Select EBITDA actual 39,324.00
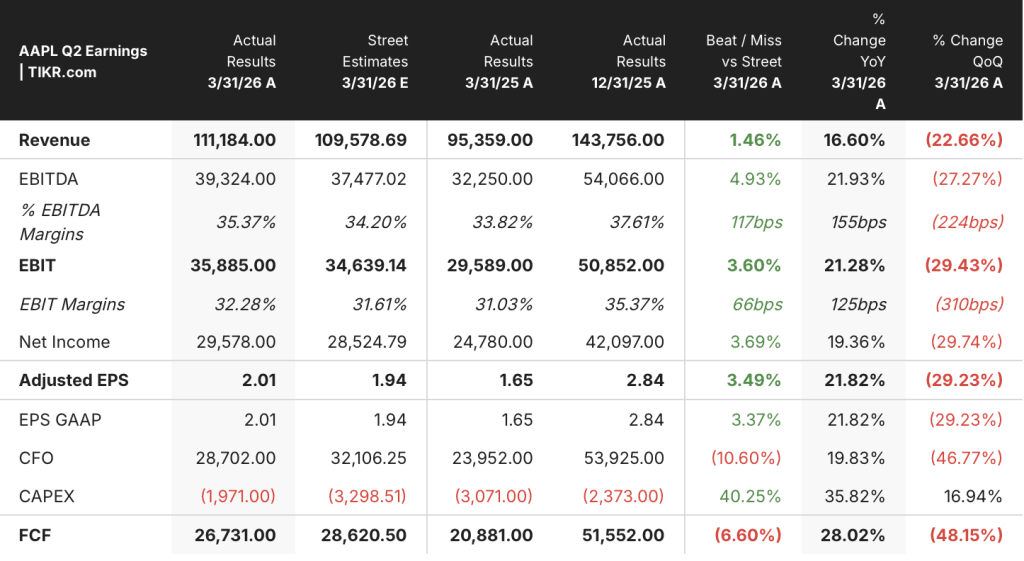Image resolution: width=1024 pixels, height=561 pixels. [235, 180]
